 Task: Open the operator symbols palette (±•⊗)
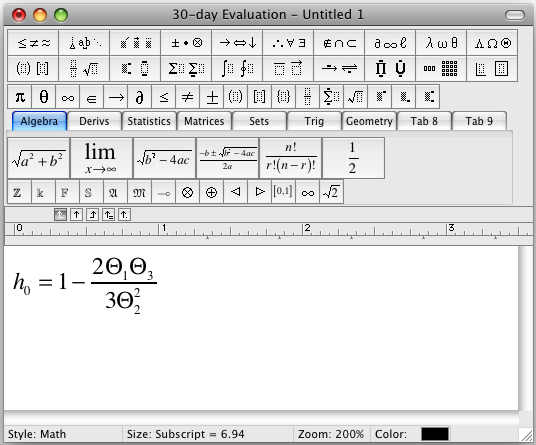pyautogui.click(x=186, y=43)
